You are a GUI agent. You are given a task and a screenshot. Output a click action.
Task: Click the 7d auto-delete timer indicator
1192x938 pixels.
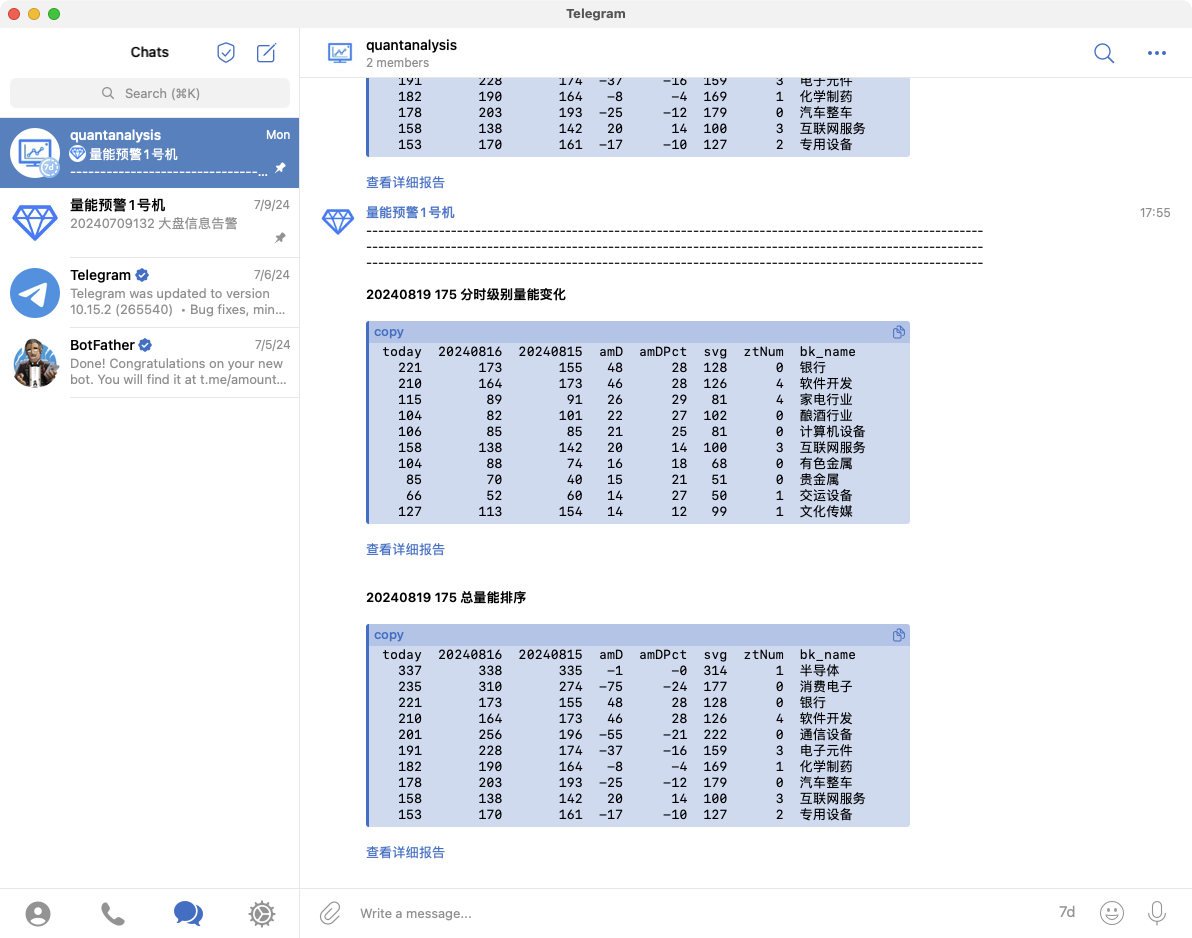point(1067,912)
